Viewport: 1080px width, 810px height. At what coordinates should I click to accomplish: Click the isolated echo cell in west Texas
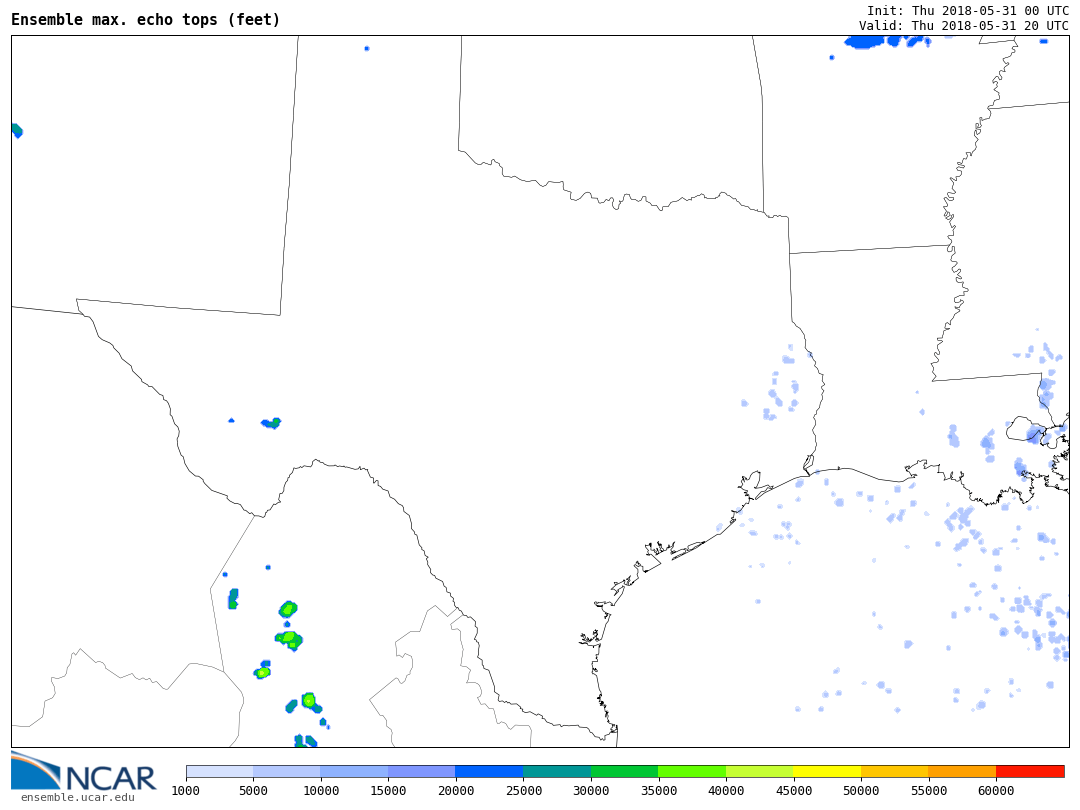point(271,423)
